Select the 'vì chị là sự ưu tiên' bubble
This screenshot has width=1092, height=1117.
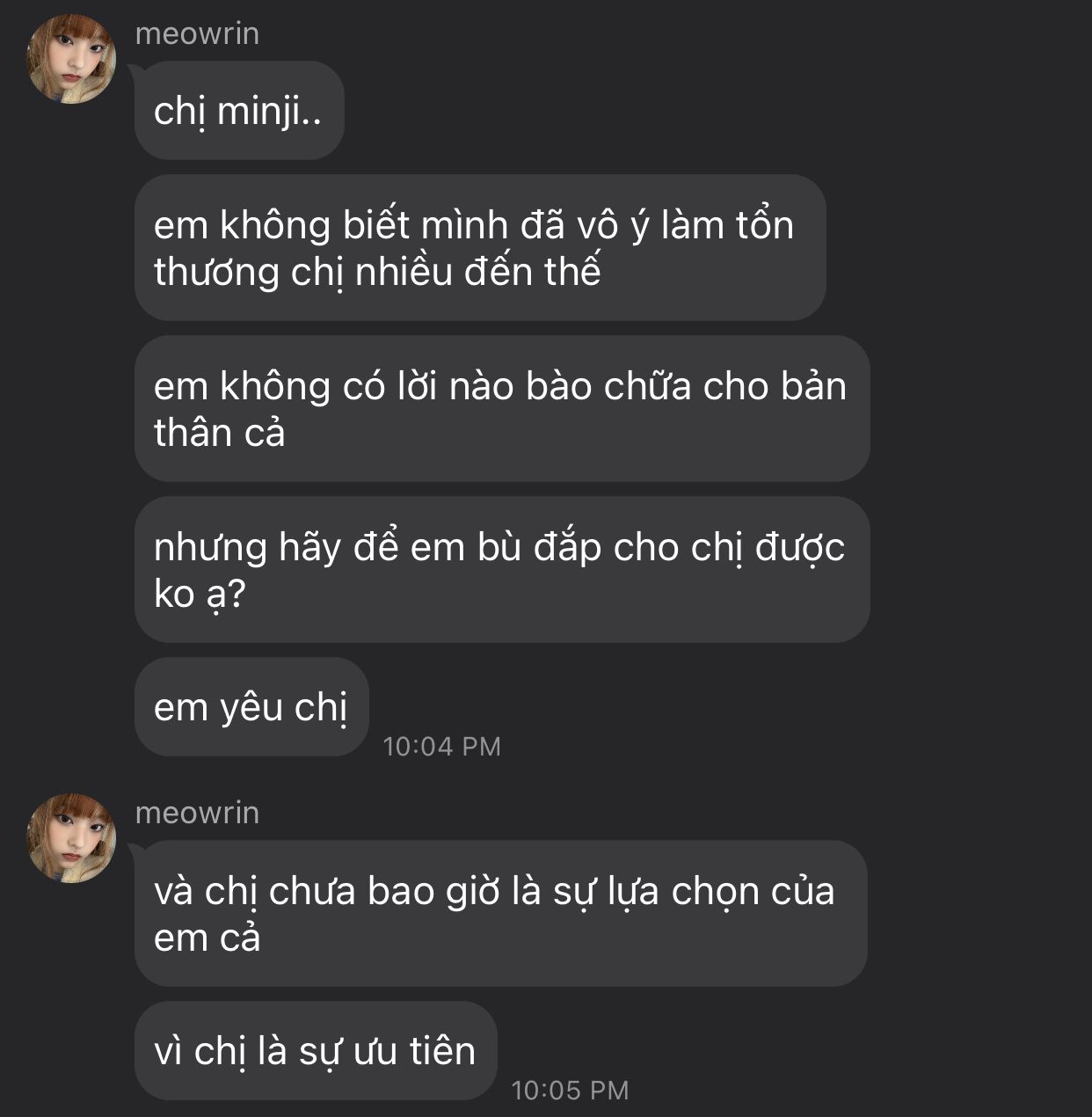pyautogui.click(x=316, y=1051)
